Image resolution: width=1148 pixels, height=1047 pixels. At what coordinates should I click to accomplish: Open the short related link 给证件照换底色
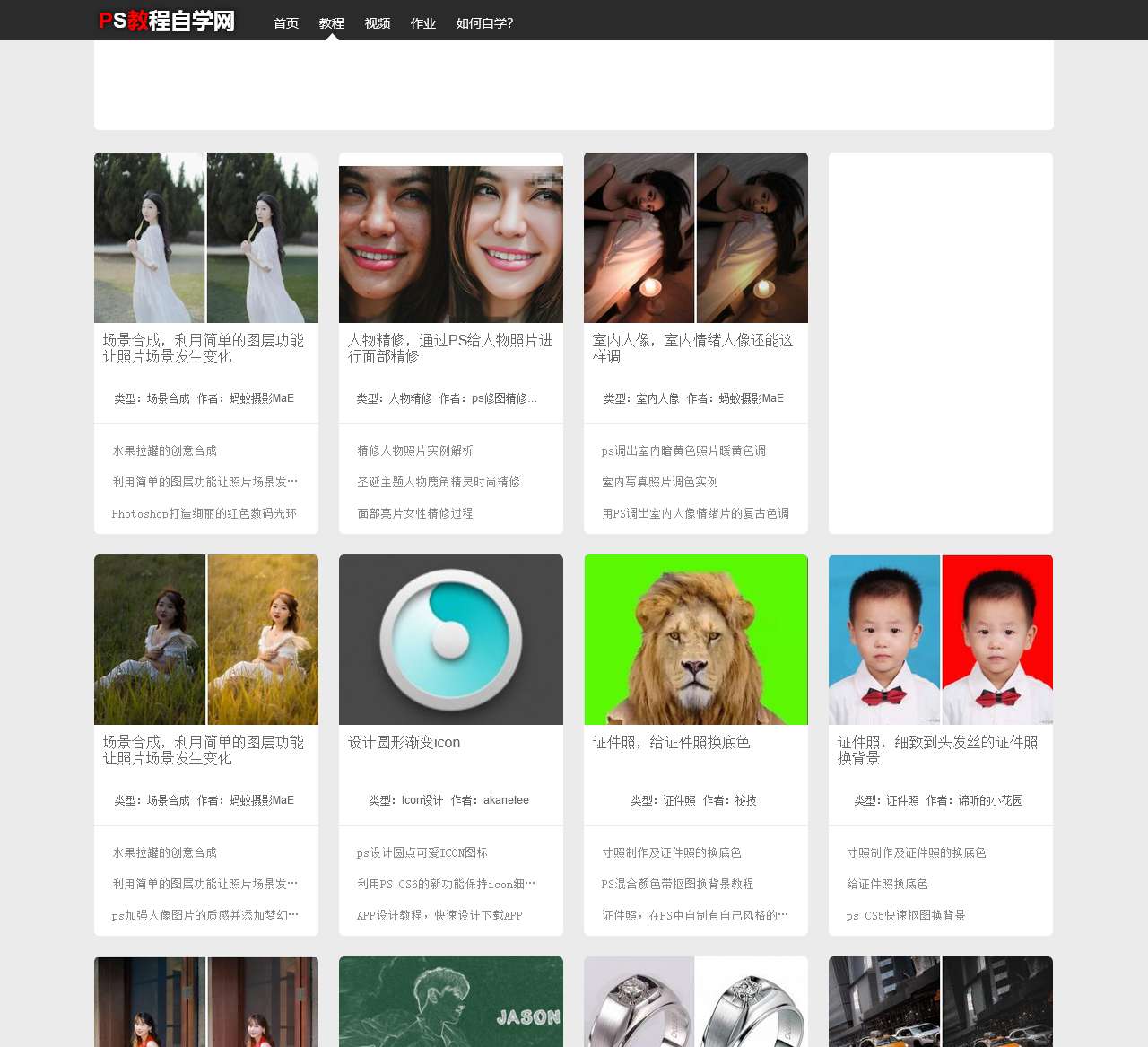click(888, 884)
